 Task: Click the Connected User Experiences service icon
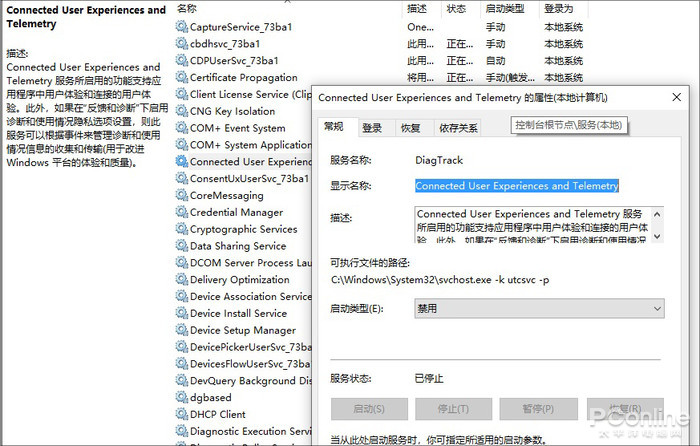pos(182,161)
